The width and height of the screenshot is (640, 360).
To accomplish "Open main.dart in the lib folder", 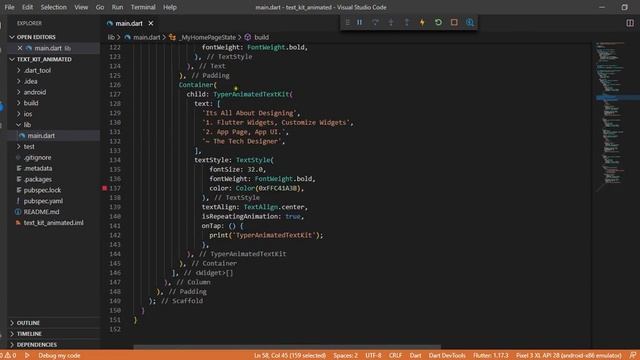I will (41, 136).
